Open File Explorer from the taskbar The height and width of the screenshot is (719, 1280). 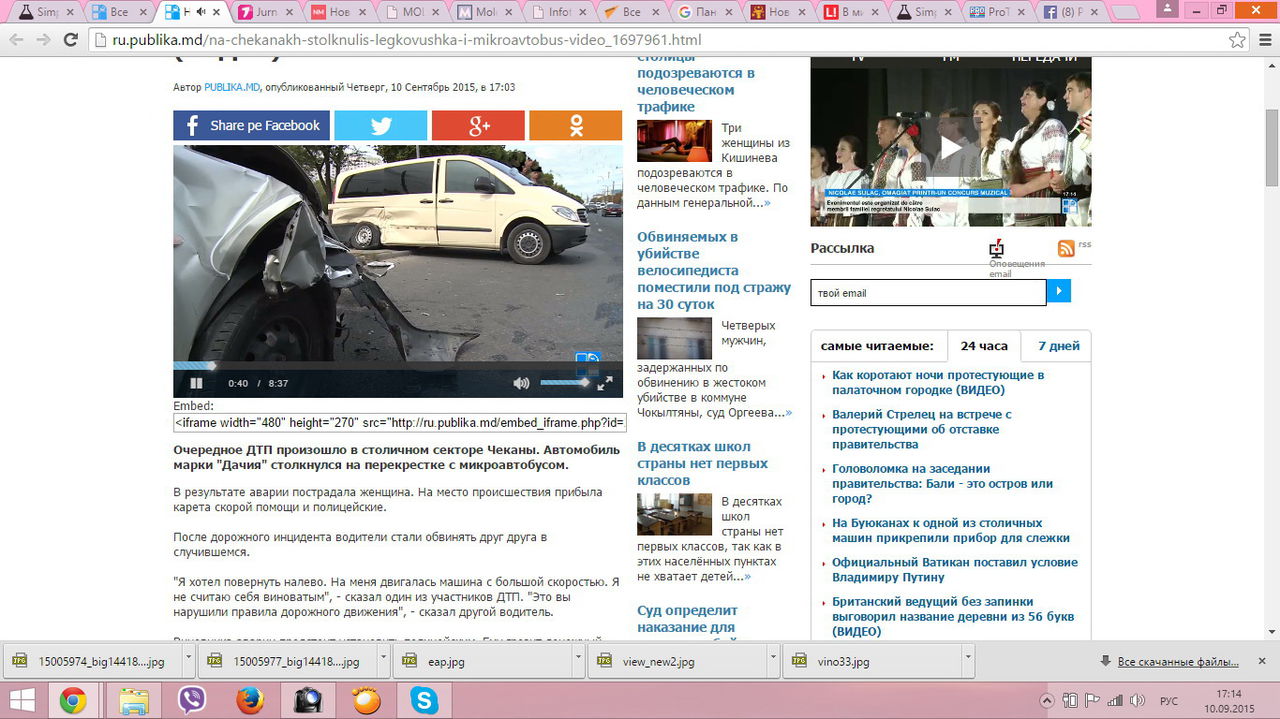pos(132,701)
